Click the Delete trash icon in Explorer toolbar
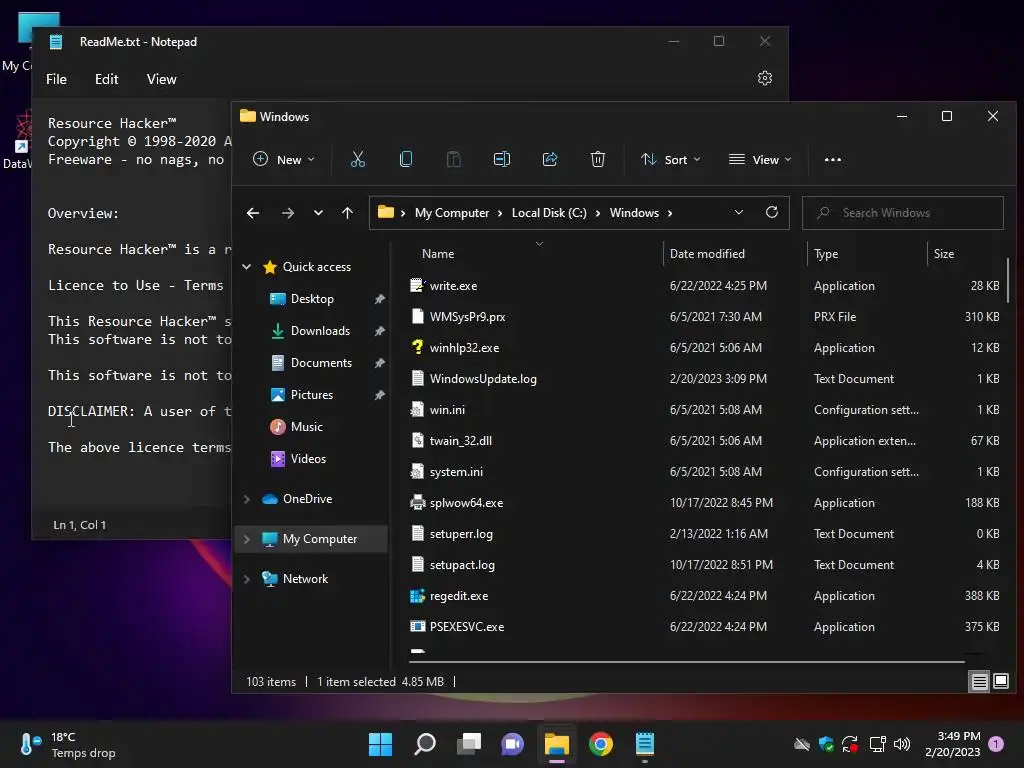This screenshot has width=1024, height=768. [598, 159]
